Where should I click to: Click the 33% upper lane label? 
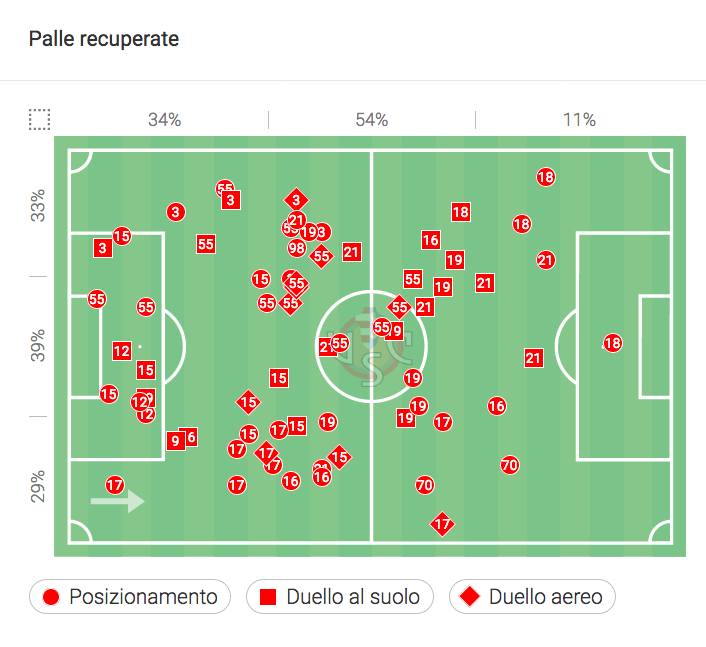[38, 206]
